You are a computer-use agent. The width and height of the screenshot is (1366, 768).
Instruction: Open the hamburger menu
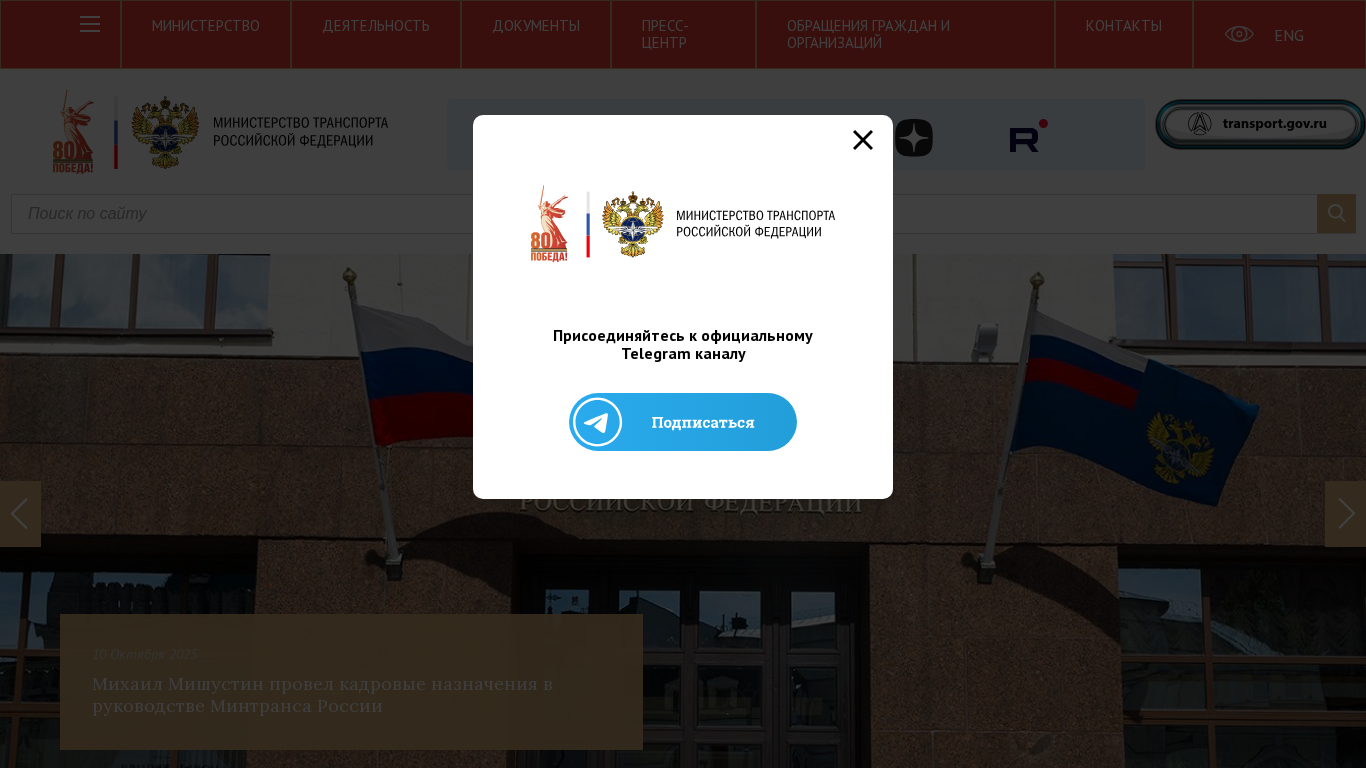[x=90, y=24]
